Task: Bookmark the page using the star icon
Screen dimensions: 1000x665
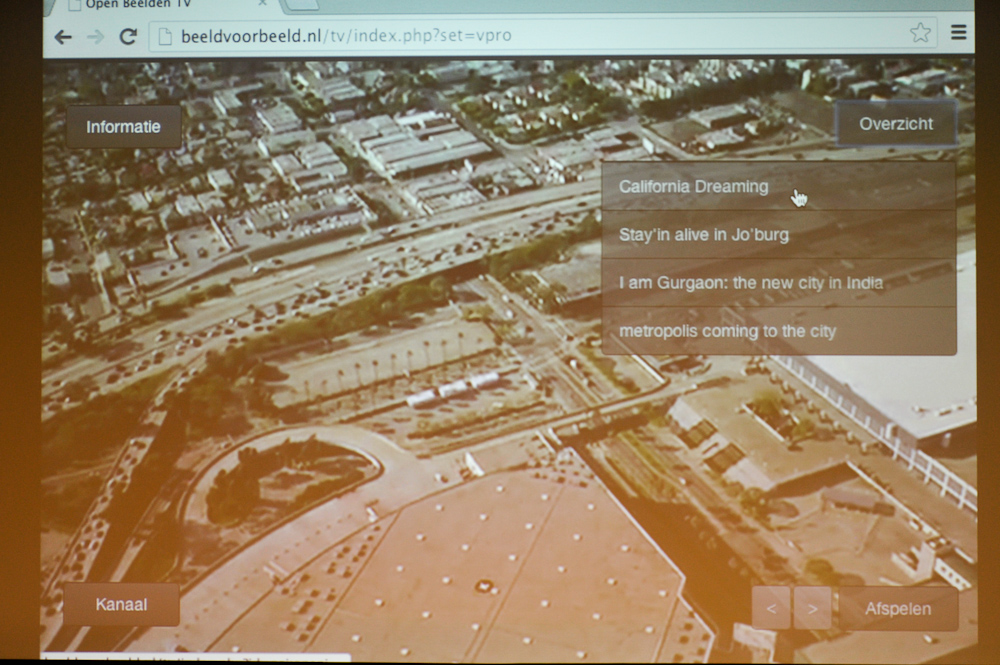Action: click(x=920, y=33)
